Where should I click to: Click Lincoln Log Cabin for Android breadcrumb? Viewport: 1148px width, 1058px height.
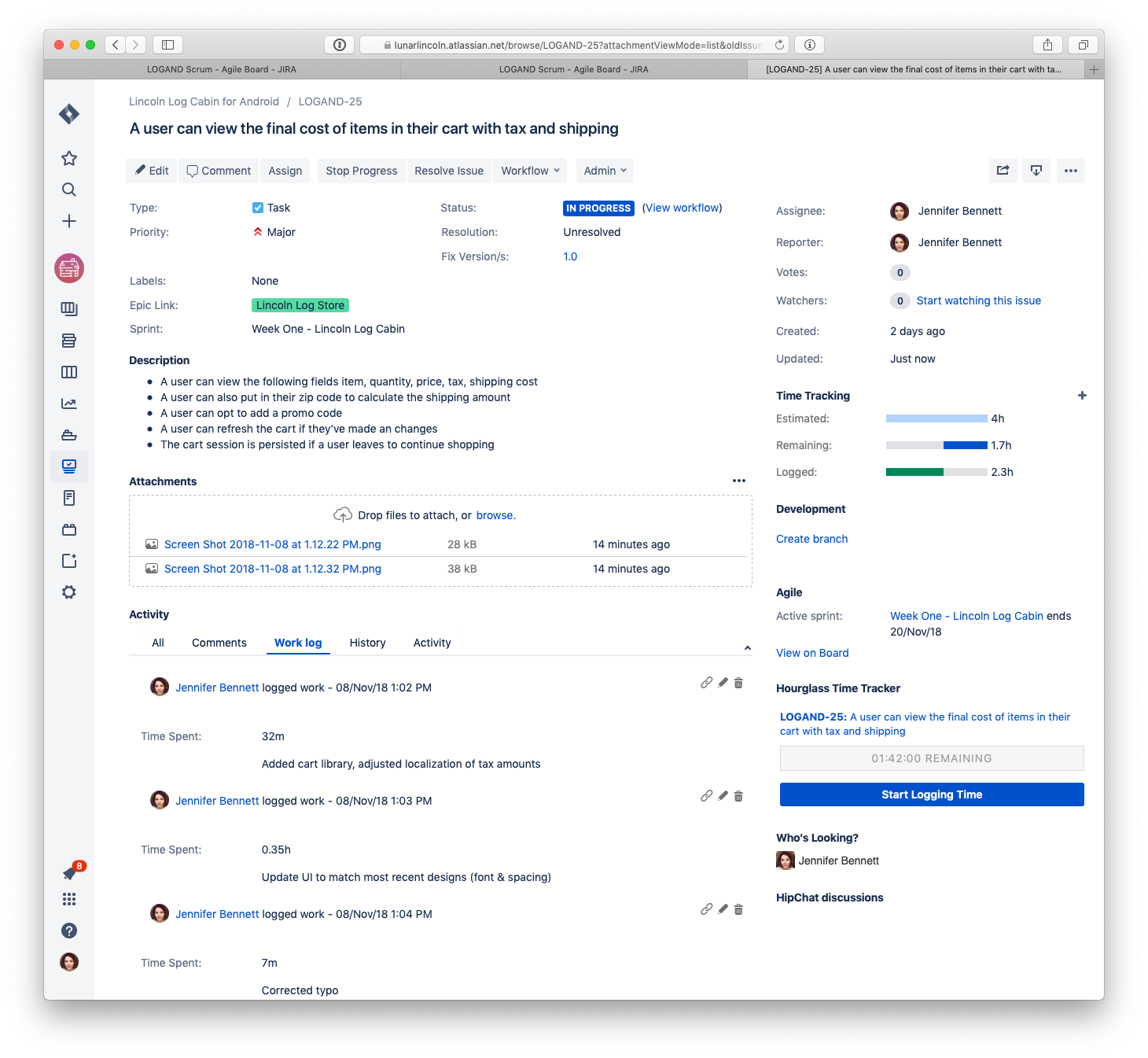[x=204, y=101]
